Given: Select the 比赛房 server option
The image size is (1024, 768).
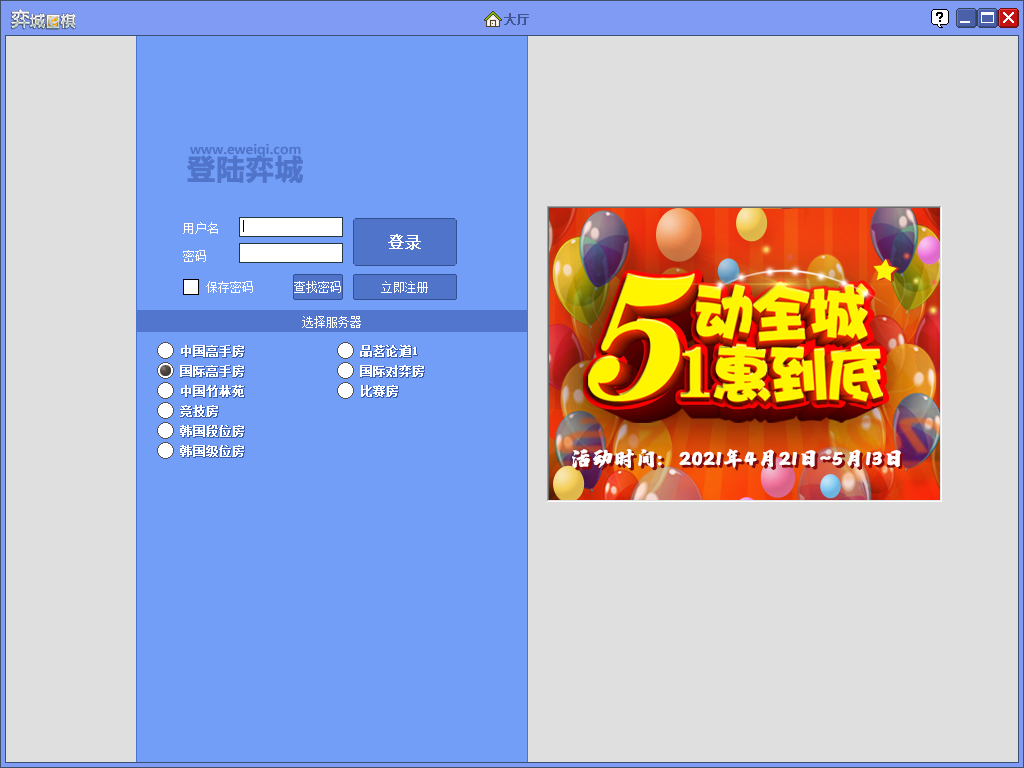Looking at the screenshot, I should click(x=346, y=391).
